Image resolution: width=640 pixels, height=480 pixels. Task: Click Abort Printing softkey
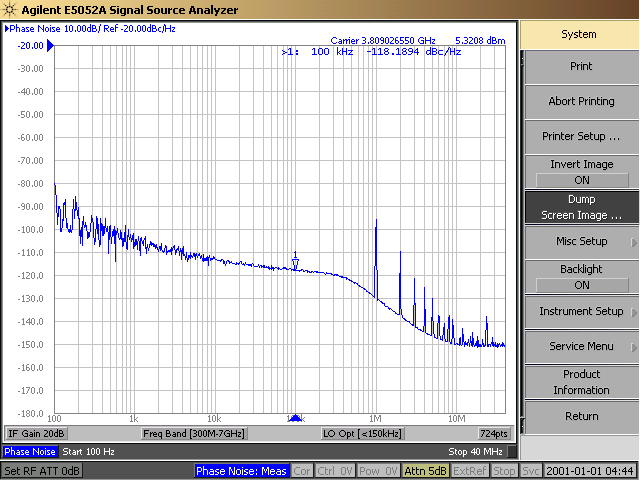click(582, 102)
